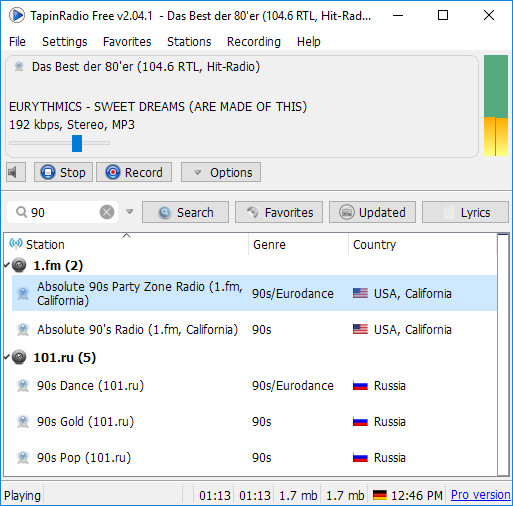Start recording with the Record button

coord(134,172)
